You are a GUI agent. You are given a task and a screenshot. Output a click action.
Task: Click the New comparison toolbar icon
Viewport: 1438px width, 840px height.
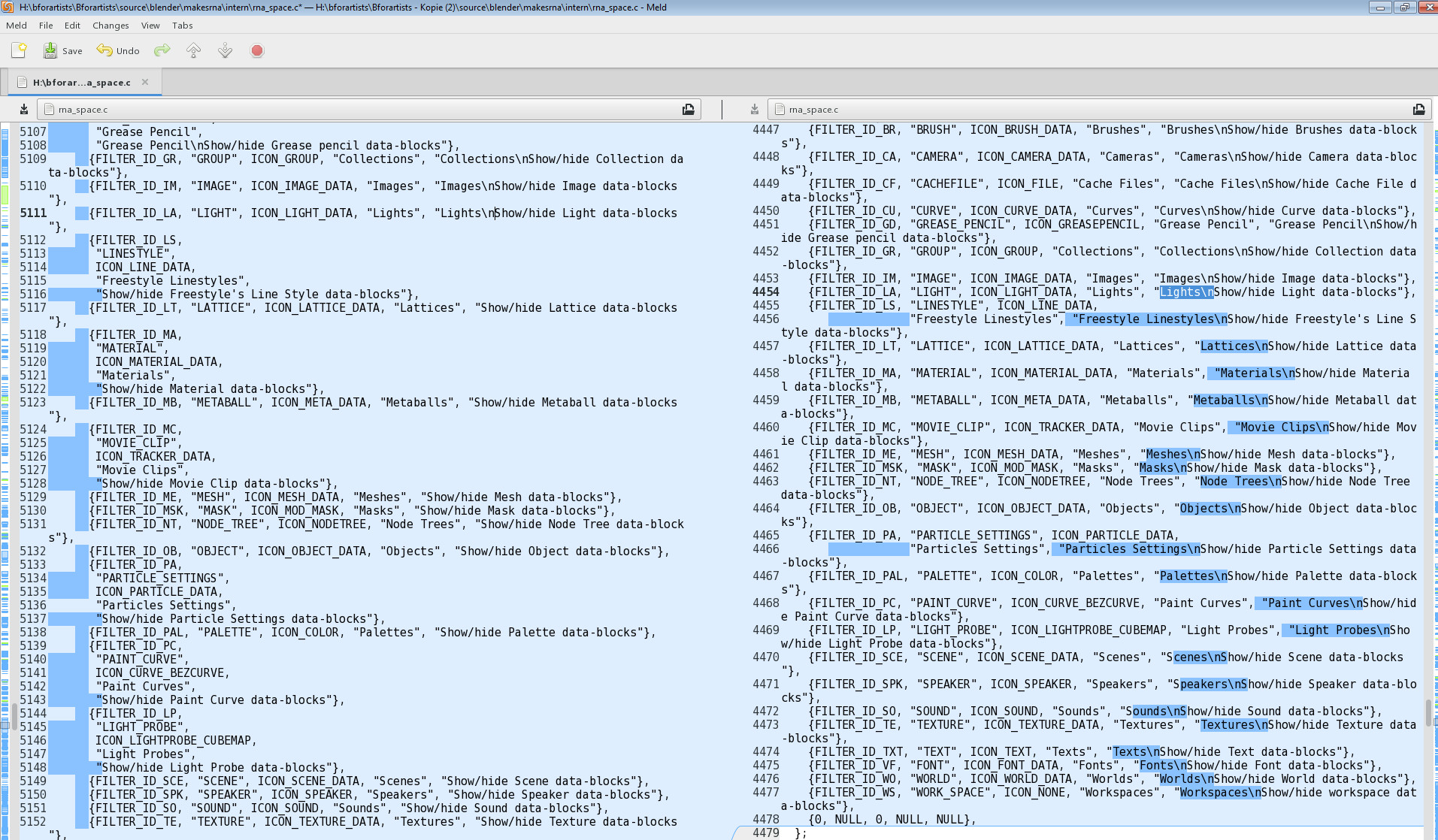19,50
